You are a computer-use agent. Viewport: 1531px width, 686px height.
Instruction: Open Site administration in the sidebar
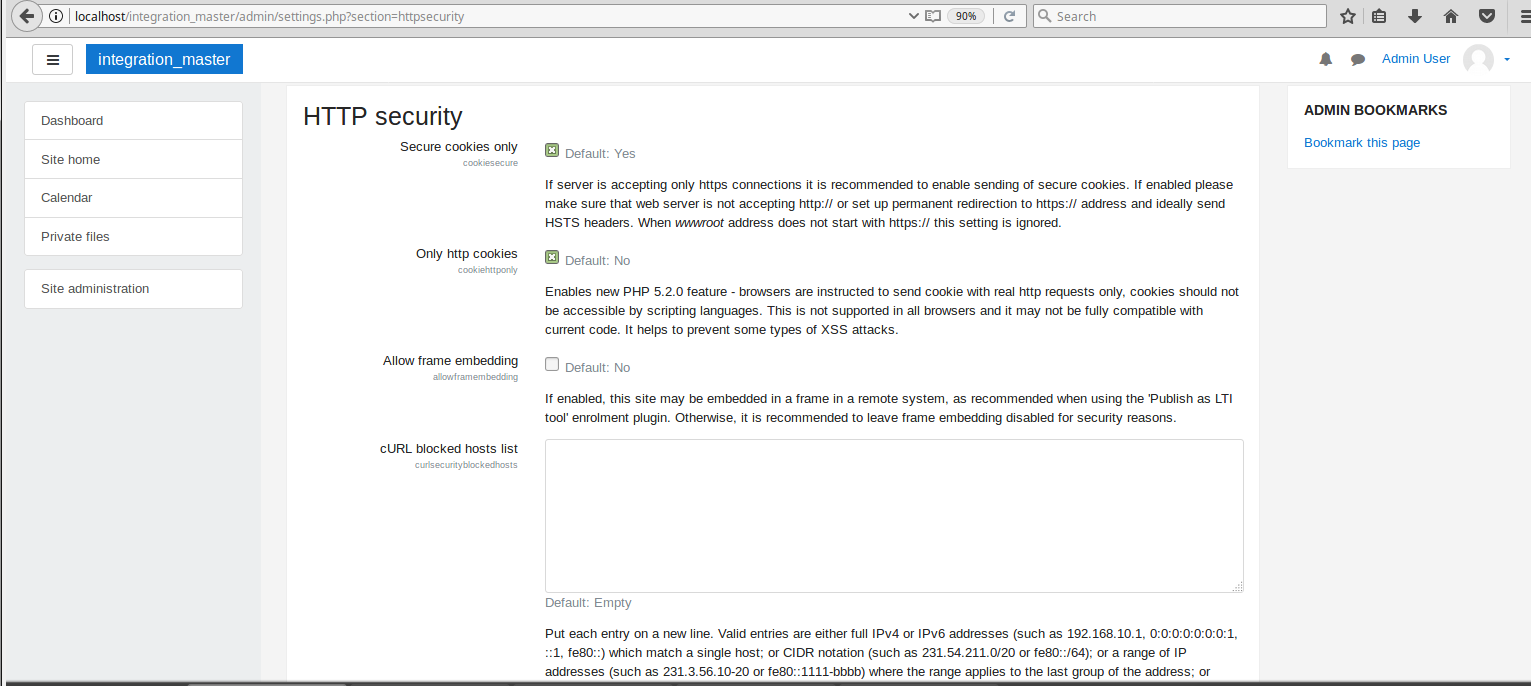point(133,289)
